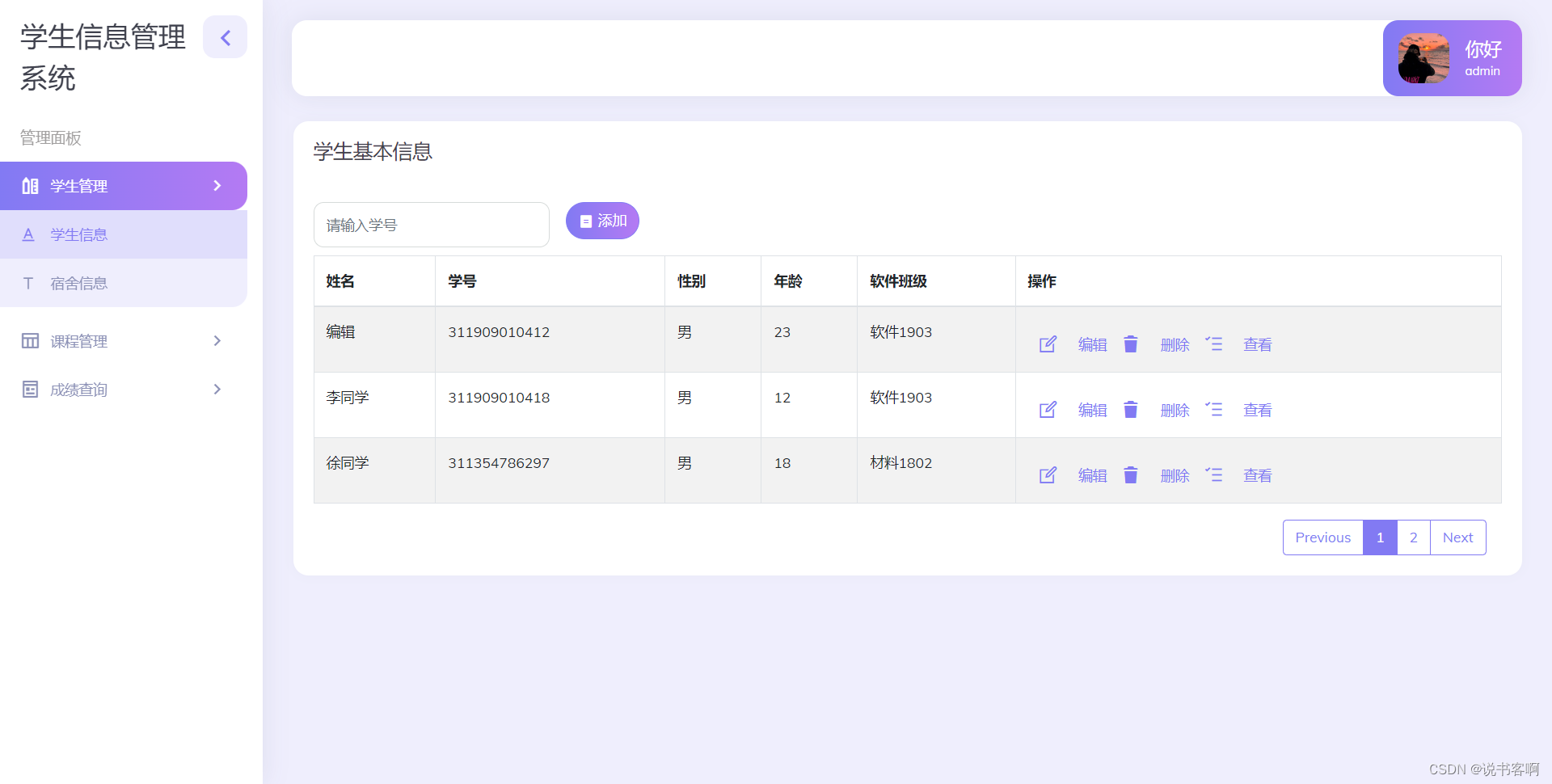This screenshot has width=1552, height=784.
Task: Click the 你好 admin user panel
Action: (x=1452, y=58)
